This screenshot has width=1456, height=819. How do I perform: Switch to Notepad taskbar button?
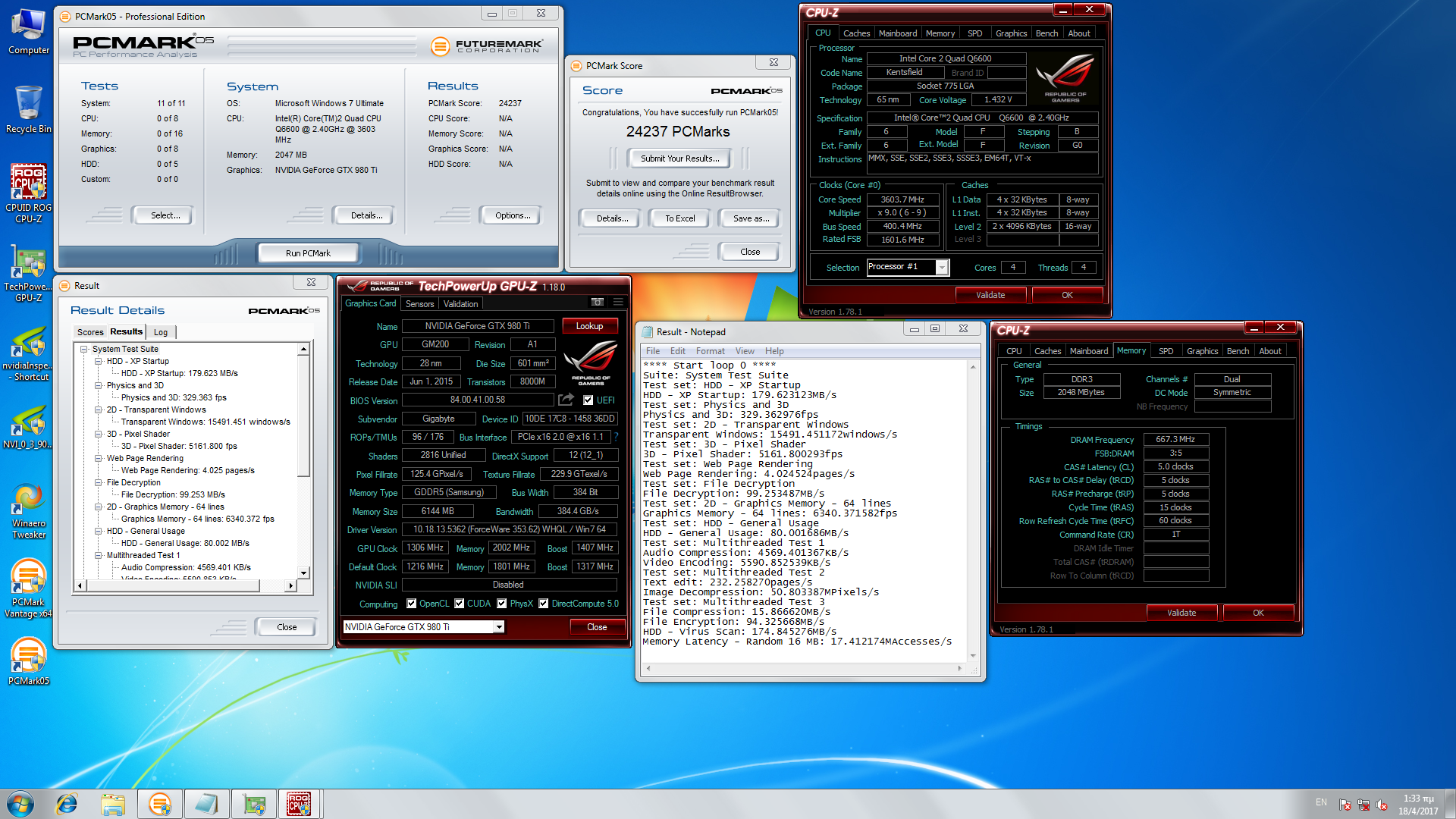[x=206, y=804]
